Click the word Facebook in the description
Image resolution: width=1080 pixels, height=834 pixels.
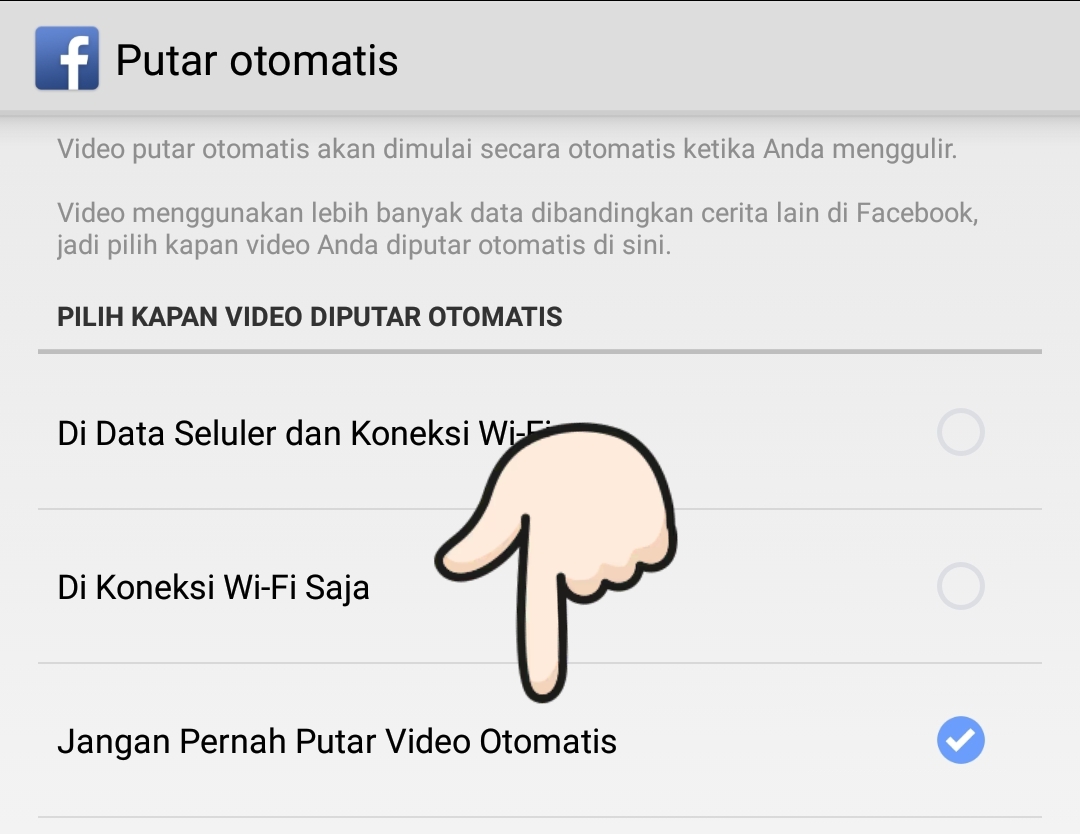click(917, 213)
